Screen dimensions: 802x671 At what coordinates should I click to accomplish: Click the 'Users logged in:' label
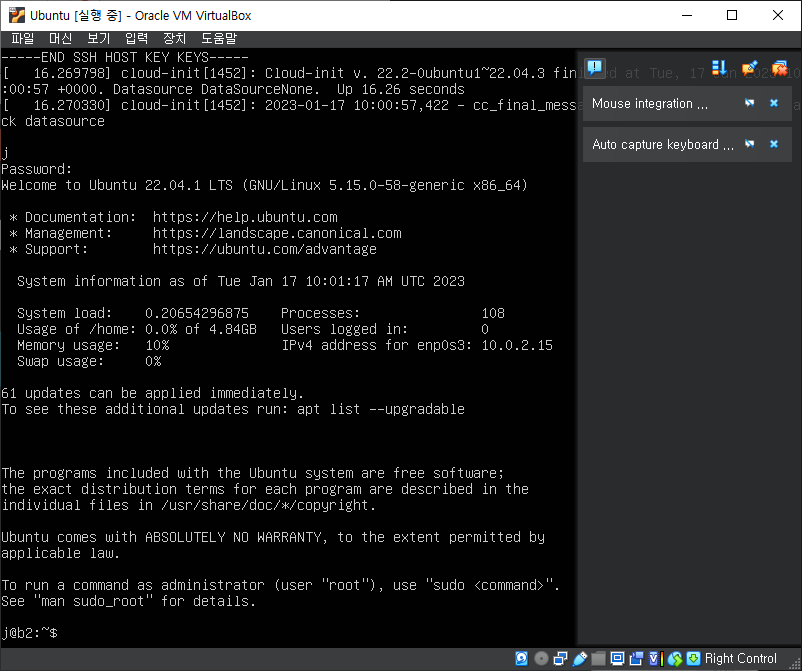[x=344, y=329]
